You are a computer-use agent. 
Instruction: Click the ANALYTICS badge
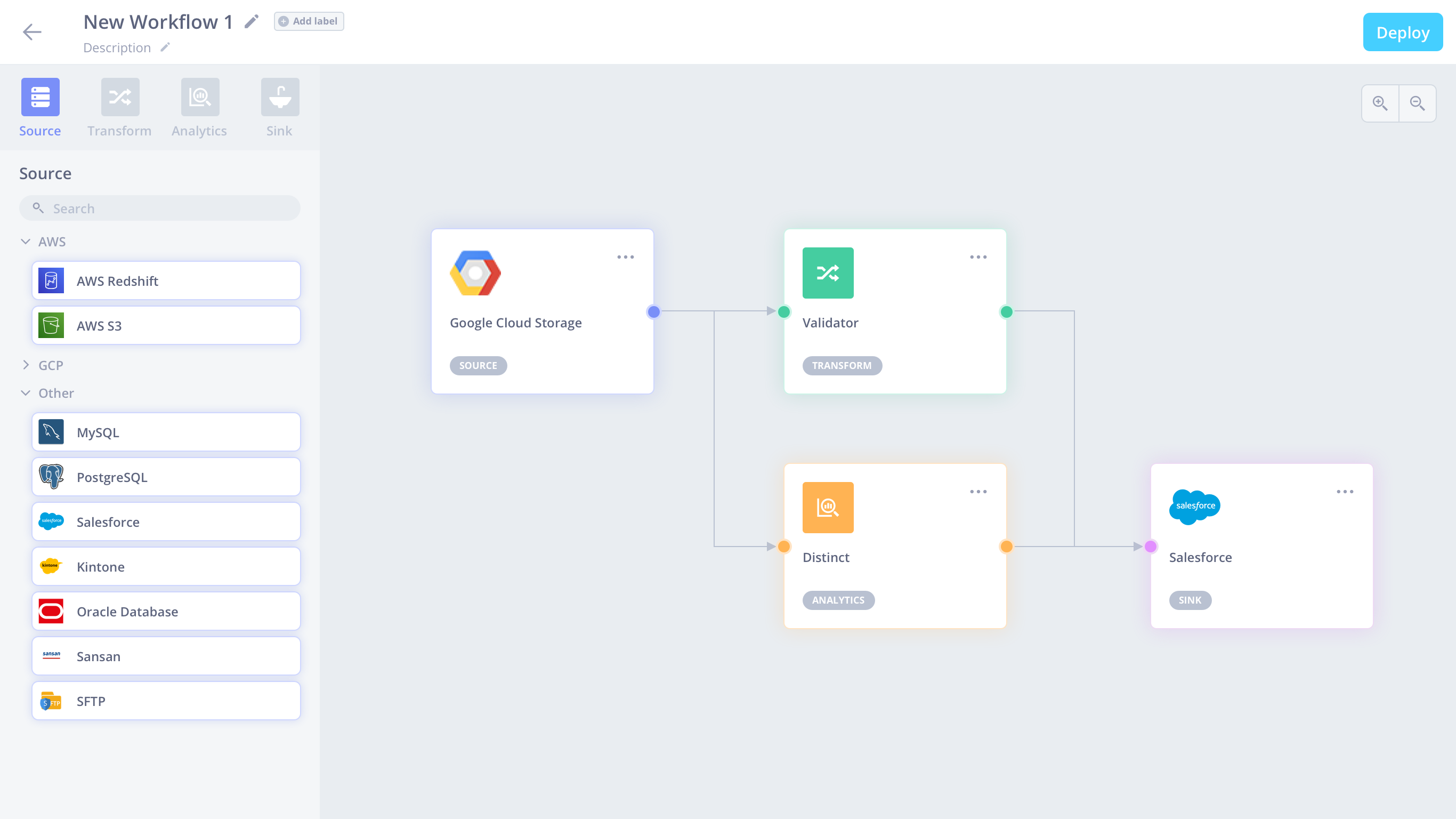[x=838, y=600]
